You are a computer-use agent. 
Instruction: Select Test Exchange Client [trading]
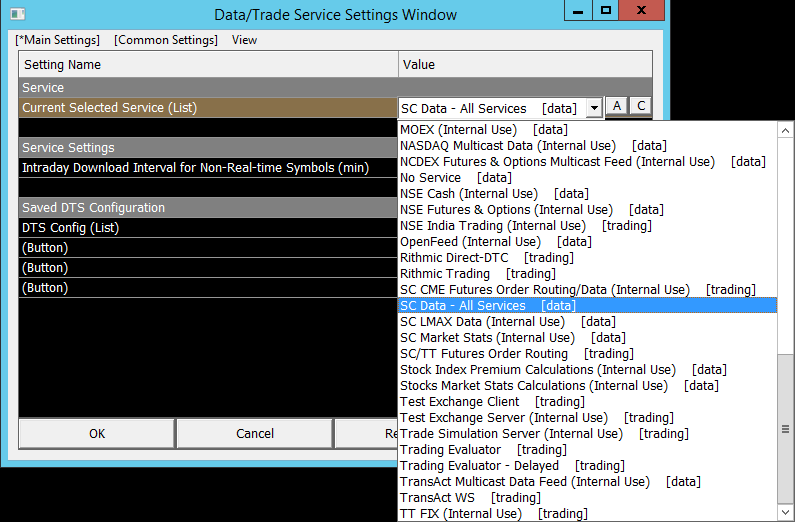(x=588, y=401)
